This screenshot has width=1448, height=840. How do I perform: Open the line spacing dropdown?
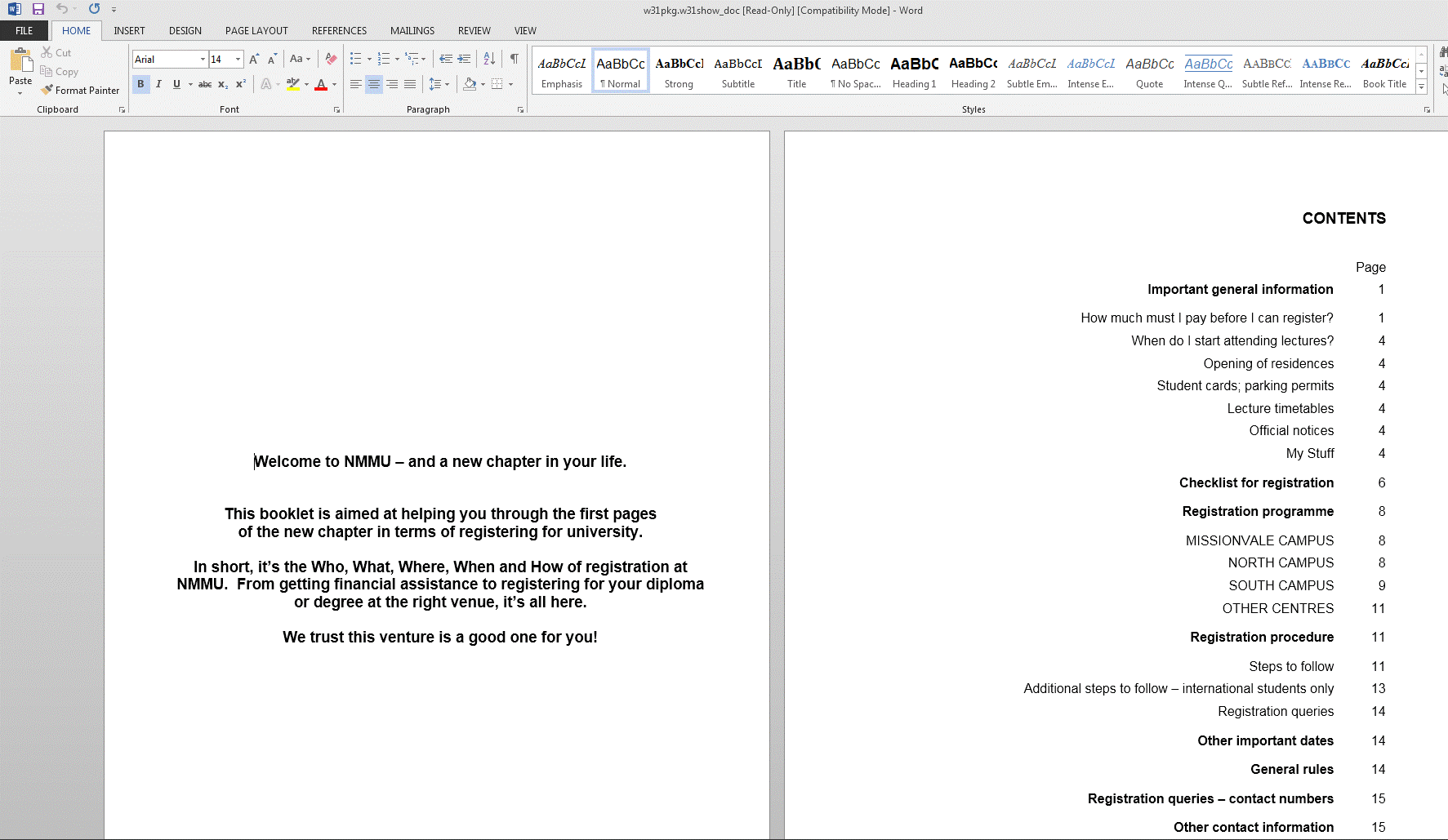[x=439, y=84]
